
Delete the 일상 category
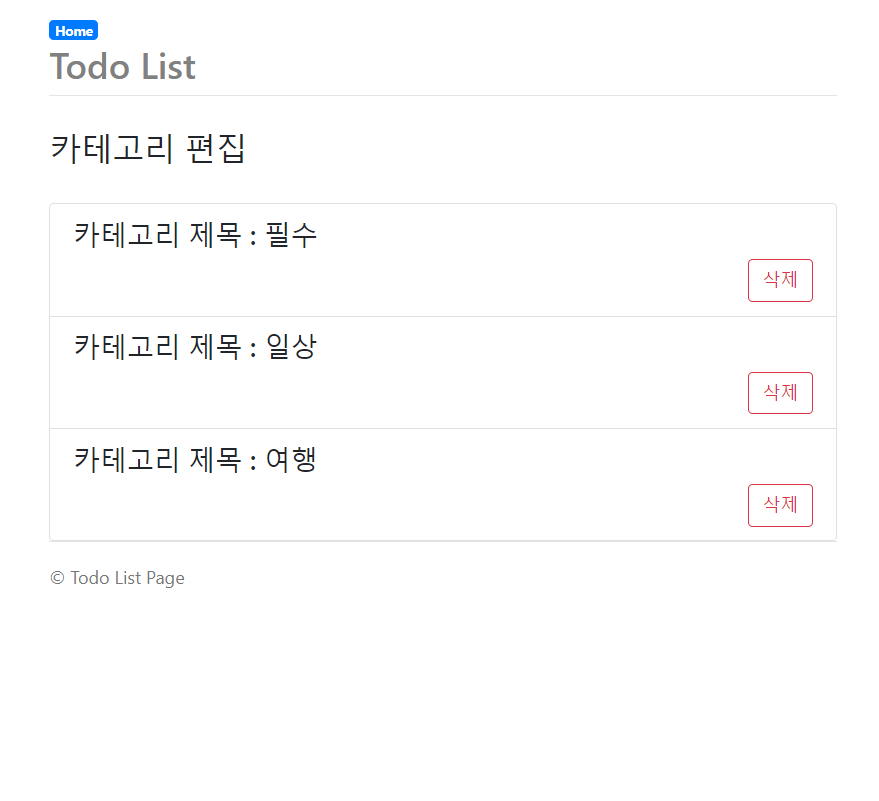coord(780,393)
